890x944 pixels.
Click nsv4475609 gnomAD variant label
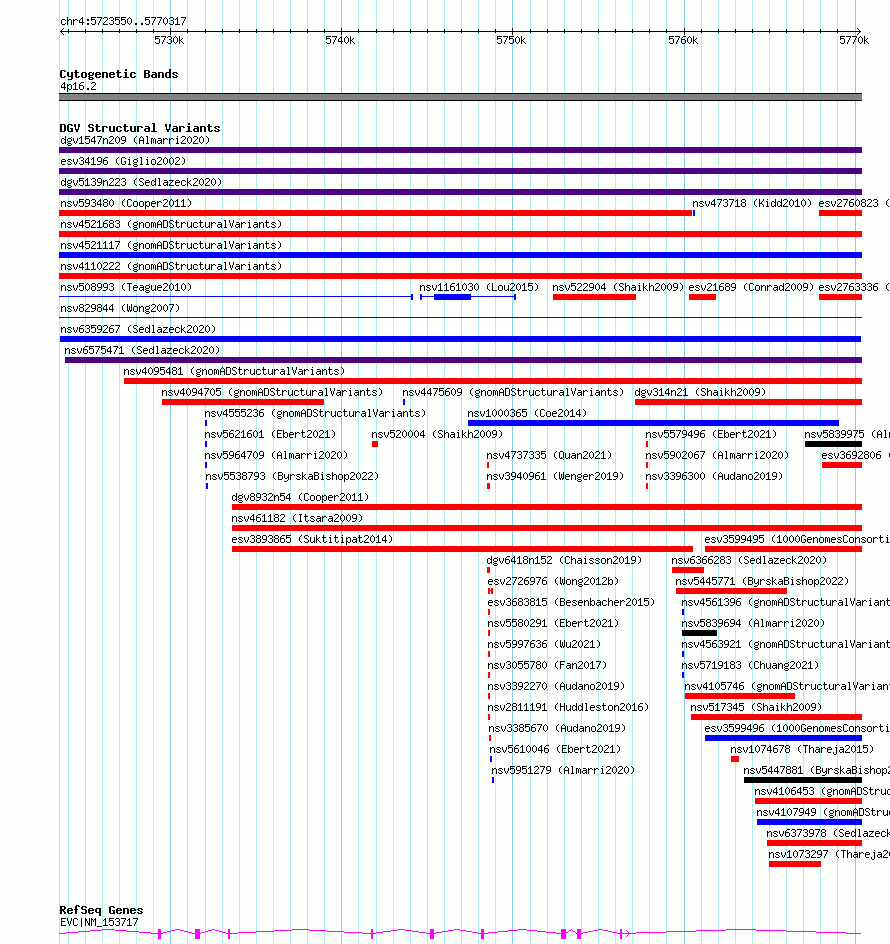(x=513, y=393)
